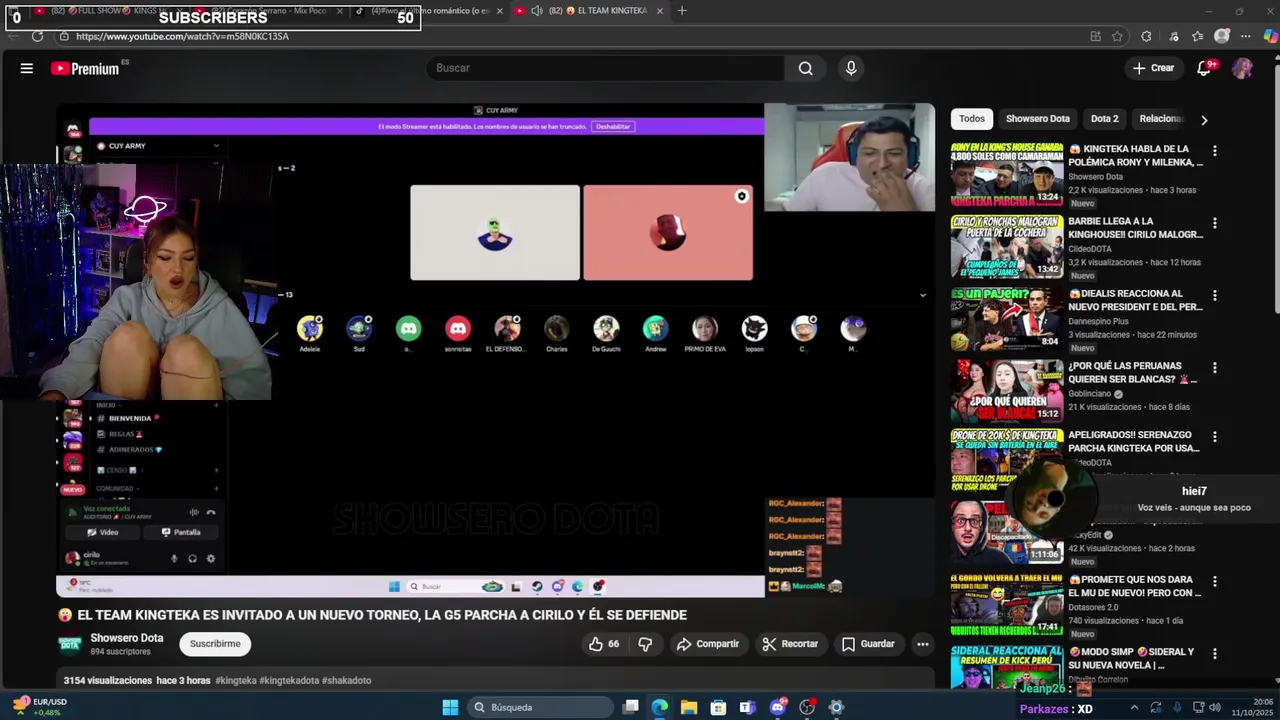Click the 66 likes count
This screenshot has width=1280, height=720.
point(613,644)
